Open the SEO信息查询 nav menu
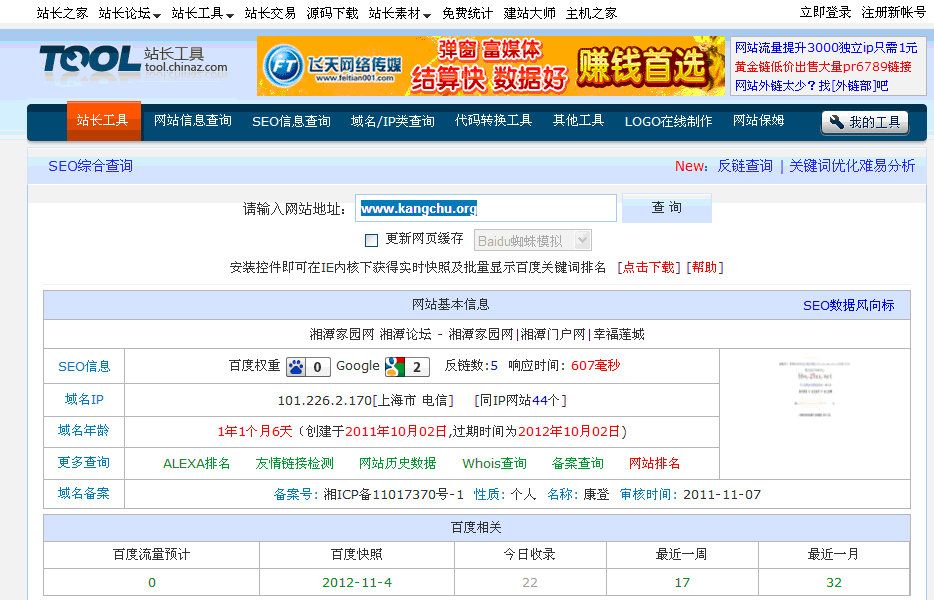 [x=291, y=122]
